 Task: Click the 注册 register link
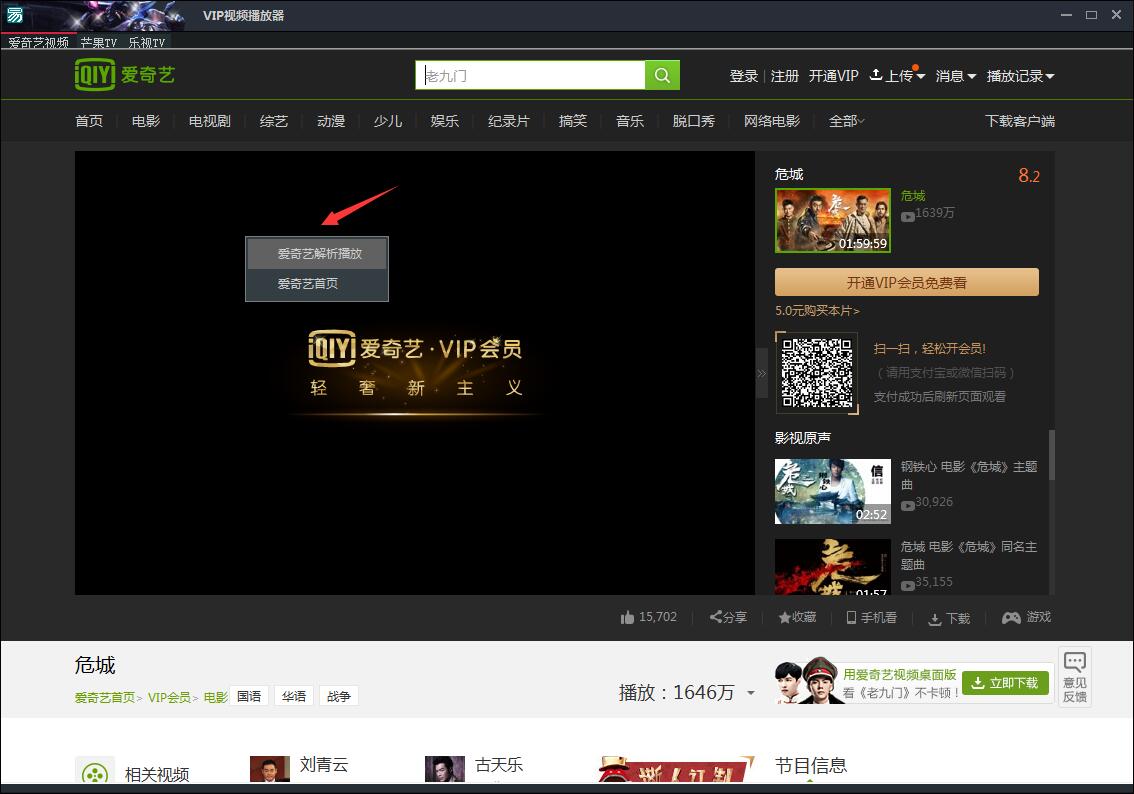point(785,76)
